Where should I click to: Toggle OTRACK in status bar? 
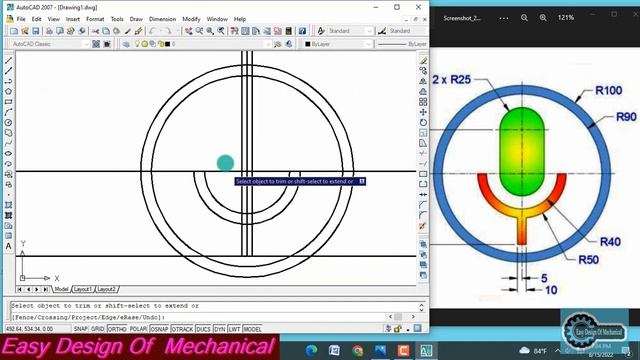pos(182,329)
